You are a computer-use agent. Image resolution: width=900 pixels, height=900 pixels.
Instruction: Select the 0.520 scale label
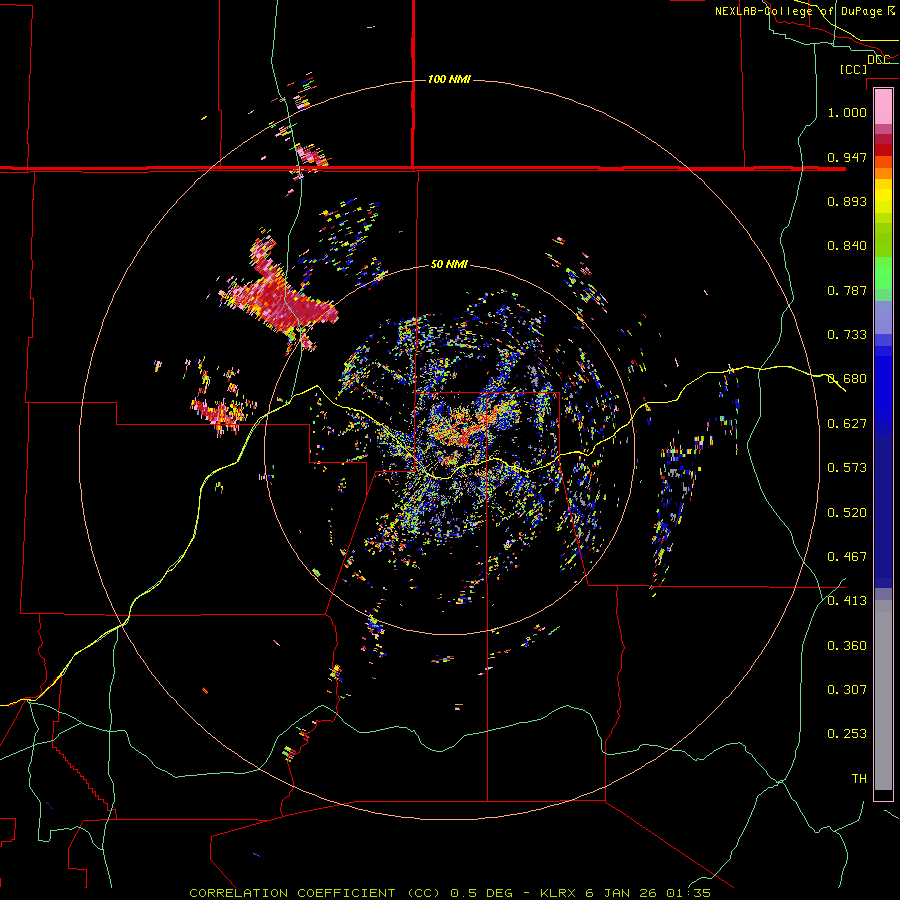click(x=847, y=512)
